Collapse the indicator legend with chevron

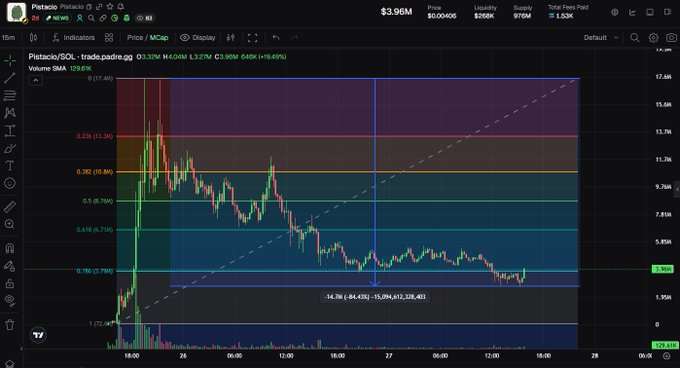pos(36,80)
